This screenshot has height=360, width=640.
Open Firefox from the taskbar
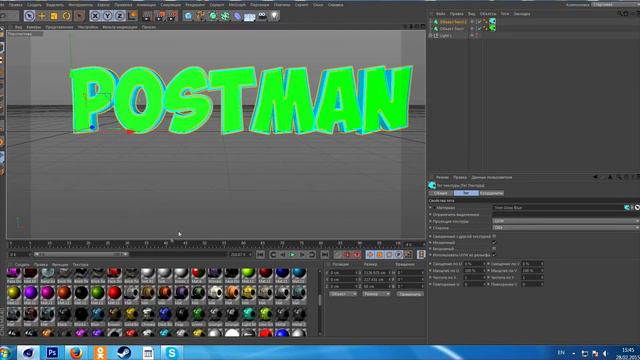(76, 353)
